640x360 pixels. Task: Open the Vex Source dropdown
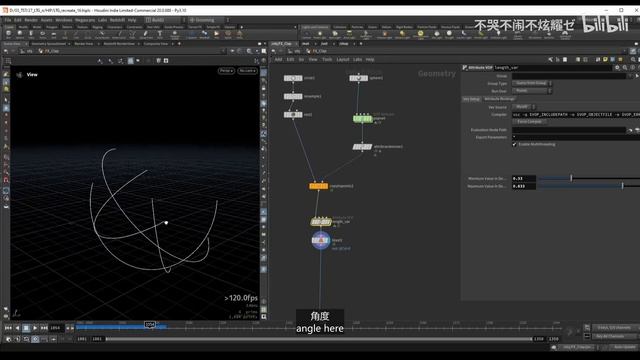coord(524,107)
